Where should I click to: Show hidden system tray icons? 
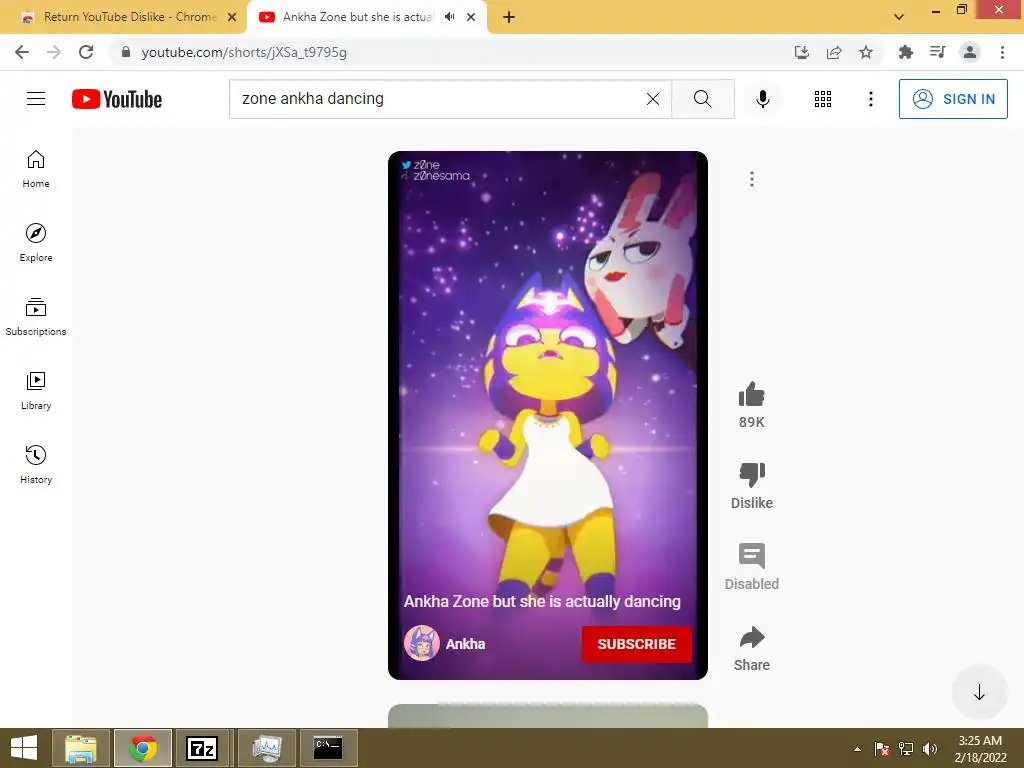(857, 749)
